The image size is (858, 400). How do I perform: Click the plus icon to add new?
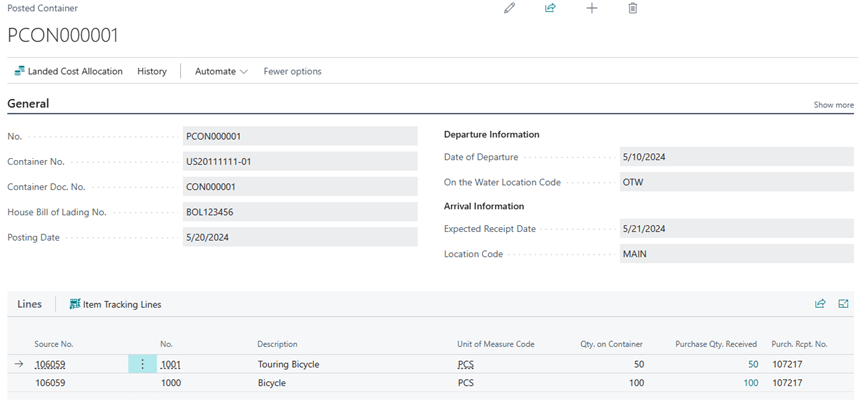(x=591, y=8)
